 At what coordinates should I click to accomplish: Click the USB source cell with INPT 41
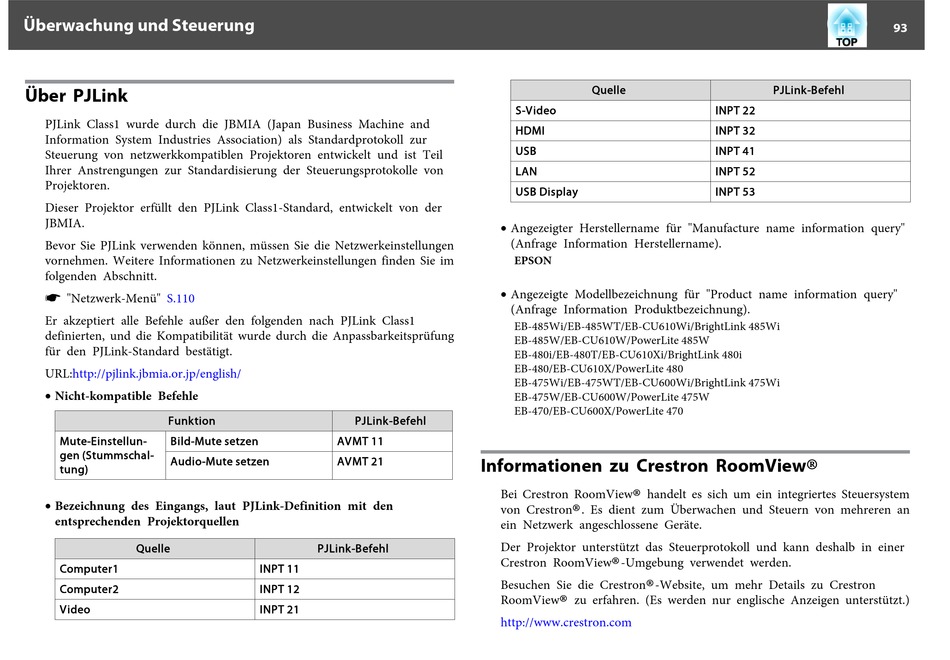(610, 151)
